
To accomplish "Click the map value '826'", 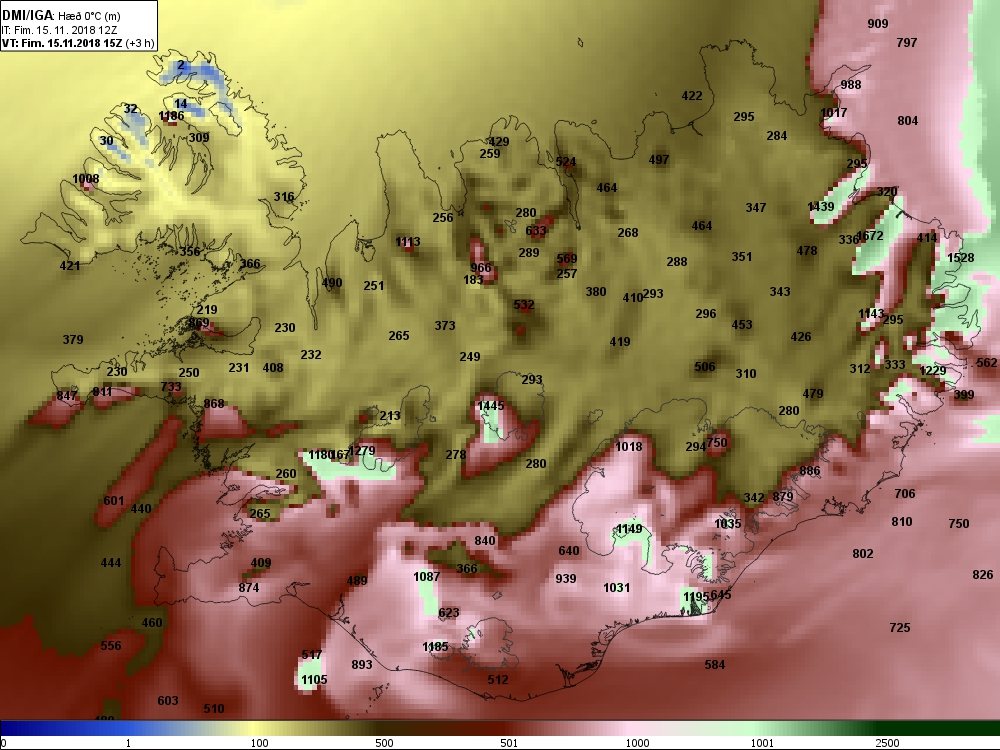I will click(982, 575).
